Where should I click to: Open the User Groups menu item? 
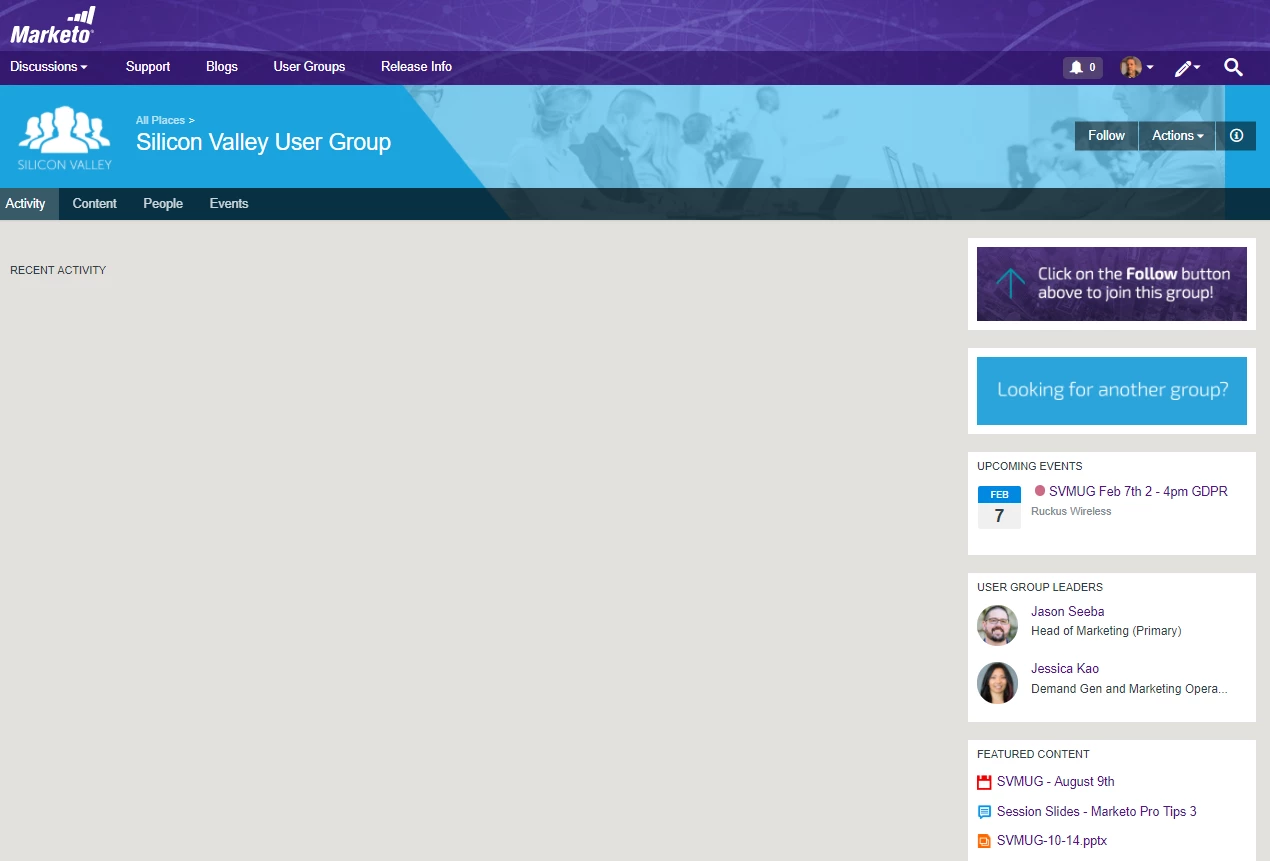pos(309,67)
